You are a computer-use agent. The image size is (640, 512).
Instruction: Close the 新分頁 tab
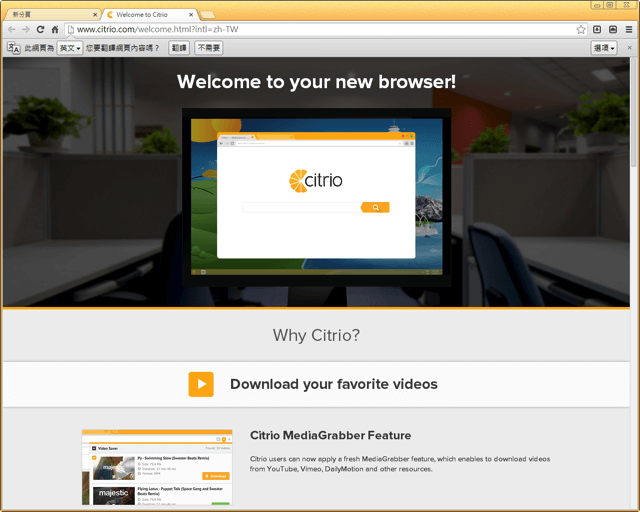95,15
